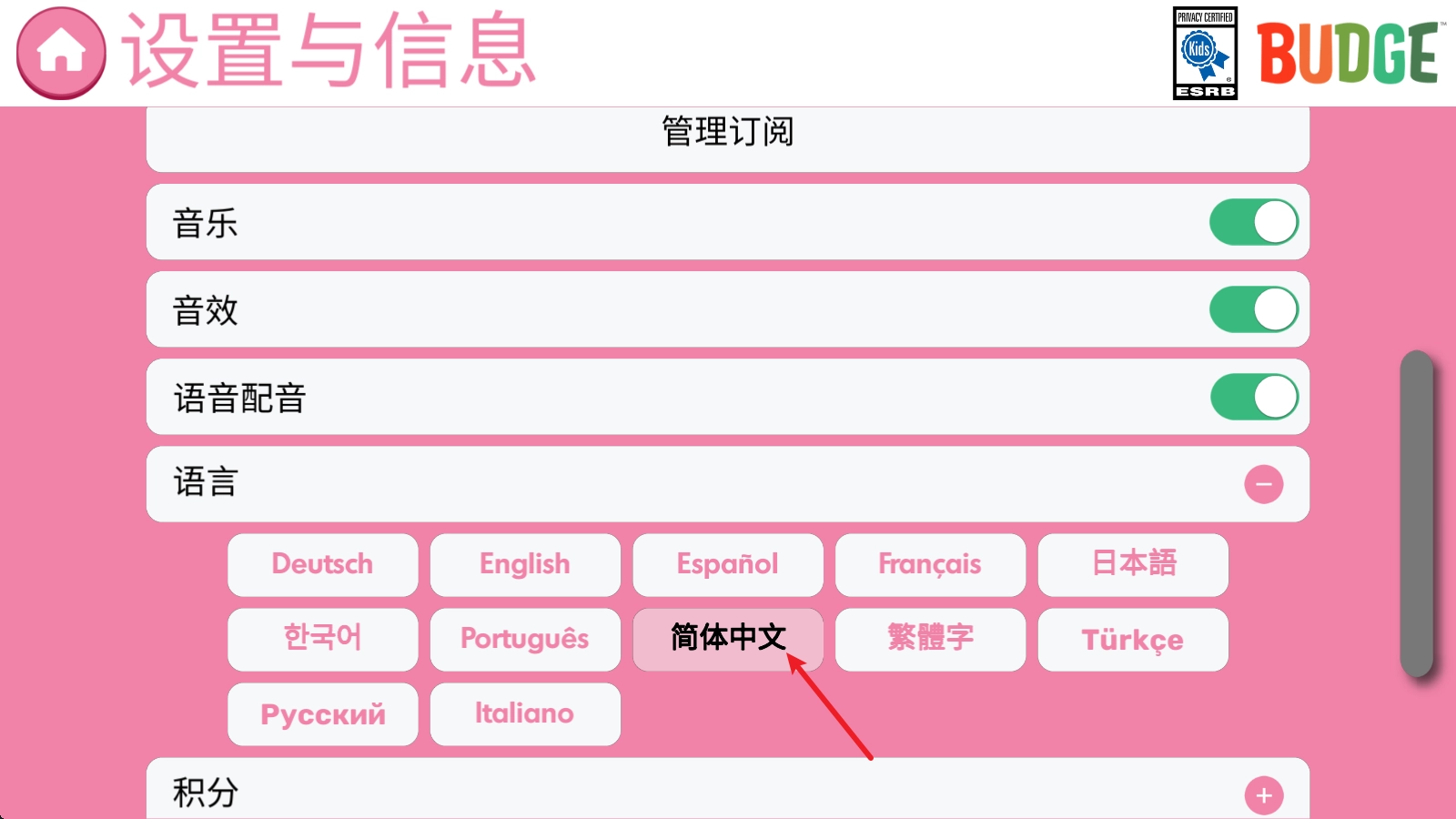The width and height of the screenshot is (1456, 819).
Task: Click the gray vertical scrollbar handle
Action: coord(1416,513)
